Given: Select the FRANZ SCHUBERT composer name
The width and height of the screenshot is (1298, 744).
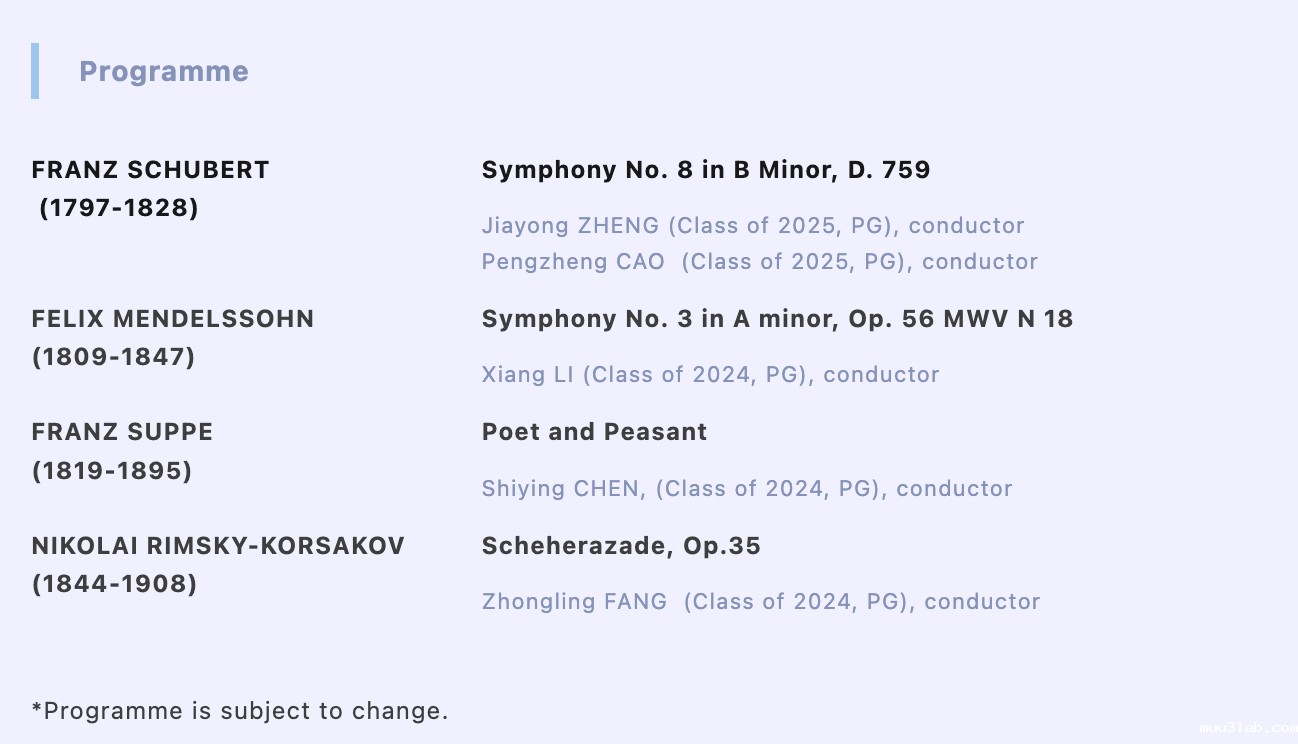Looking at the screenshot, I should click(150, 170).
